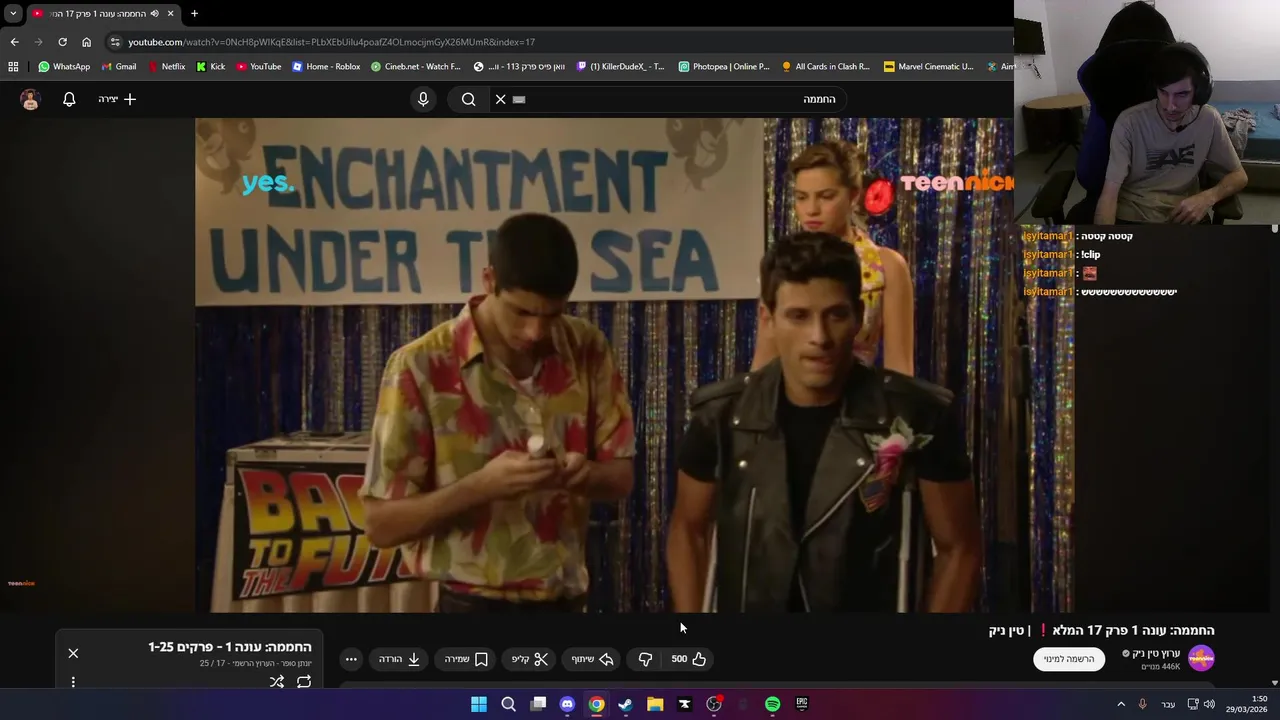Viewport: 1280px width, 720px height.
Task: Open the All Cards in Clash Royale bookmark
Action: [x=826, y=67]
